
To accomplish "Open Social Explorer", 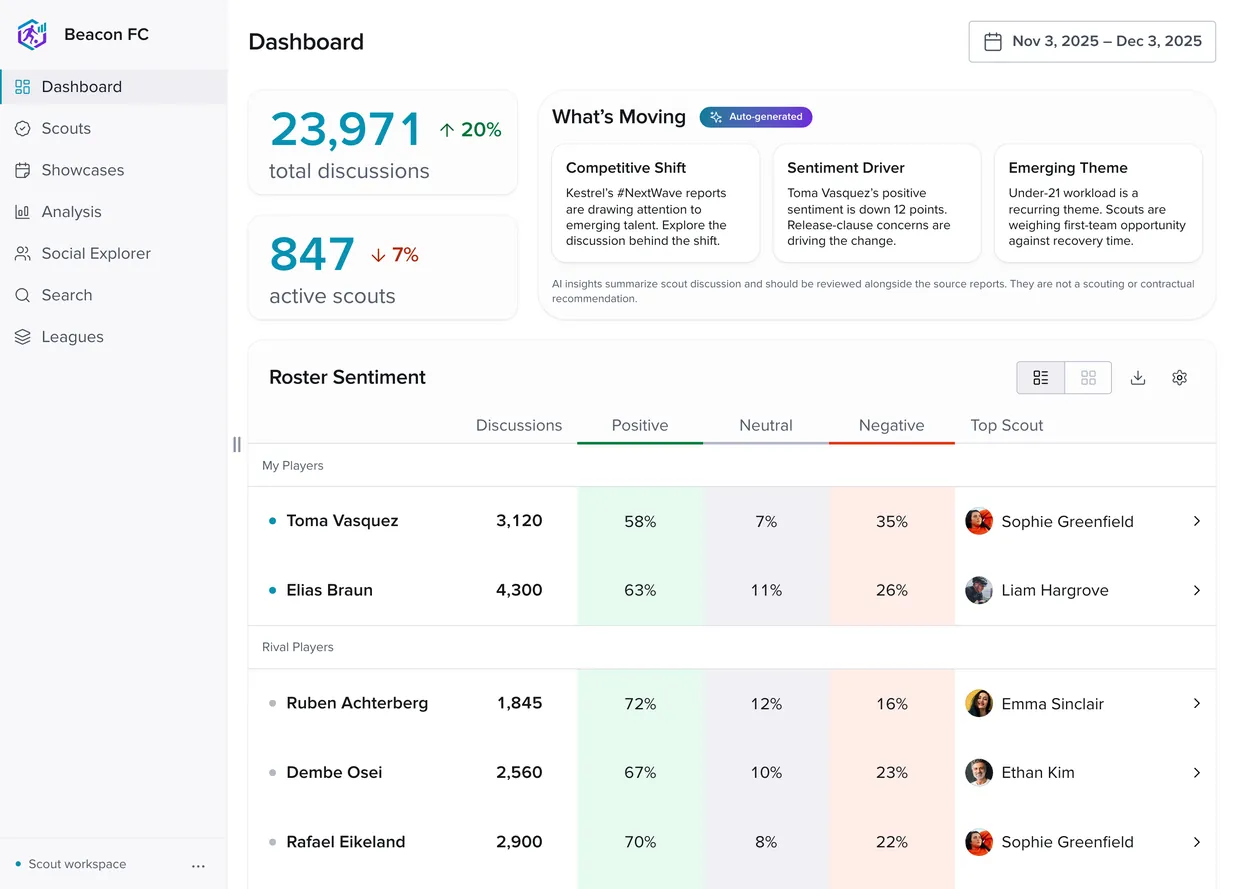I will (x=114, y=254).
